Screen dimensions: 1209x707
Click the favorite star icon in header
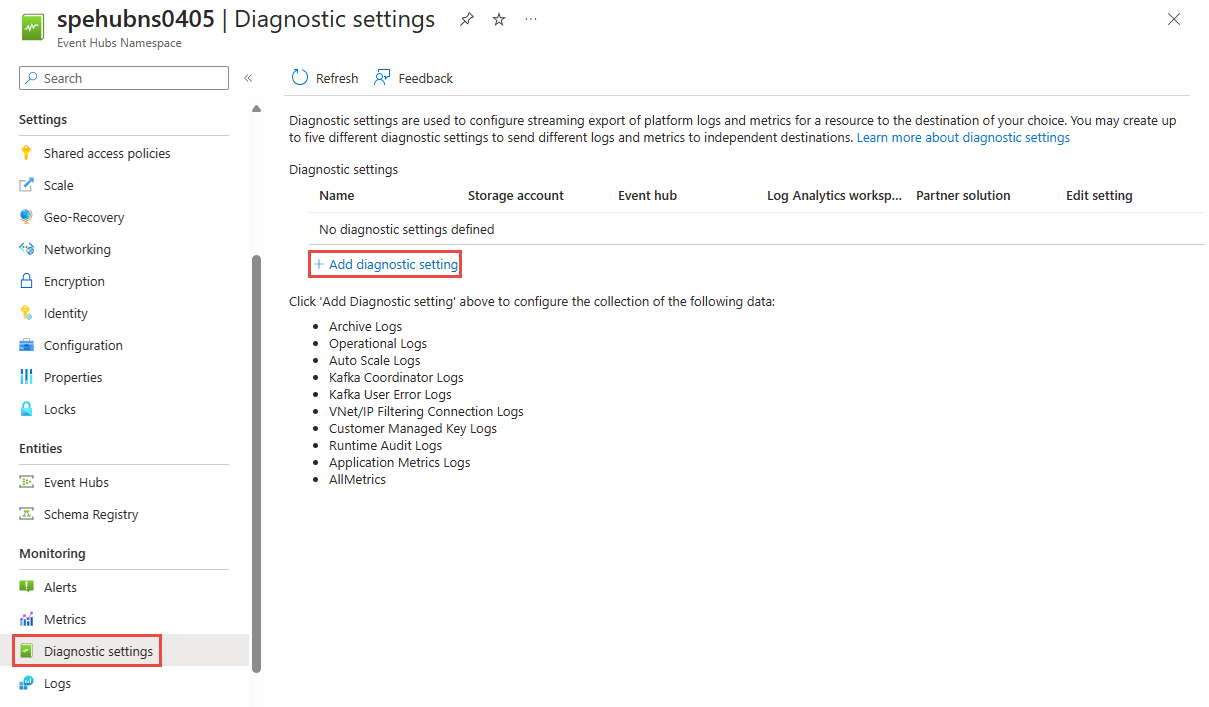pyautogui.click(x=499, y=20)
